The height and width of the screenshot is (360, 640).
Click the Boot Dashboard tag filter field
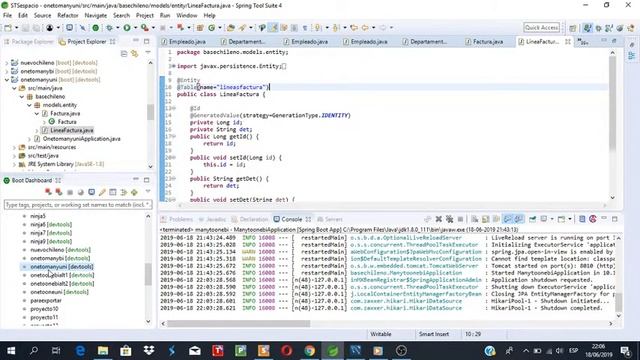[x=78, y=204]
